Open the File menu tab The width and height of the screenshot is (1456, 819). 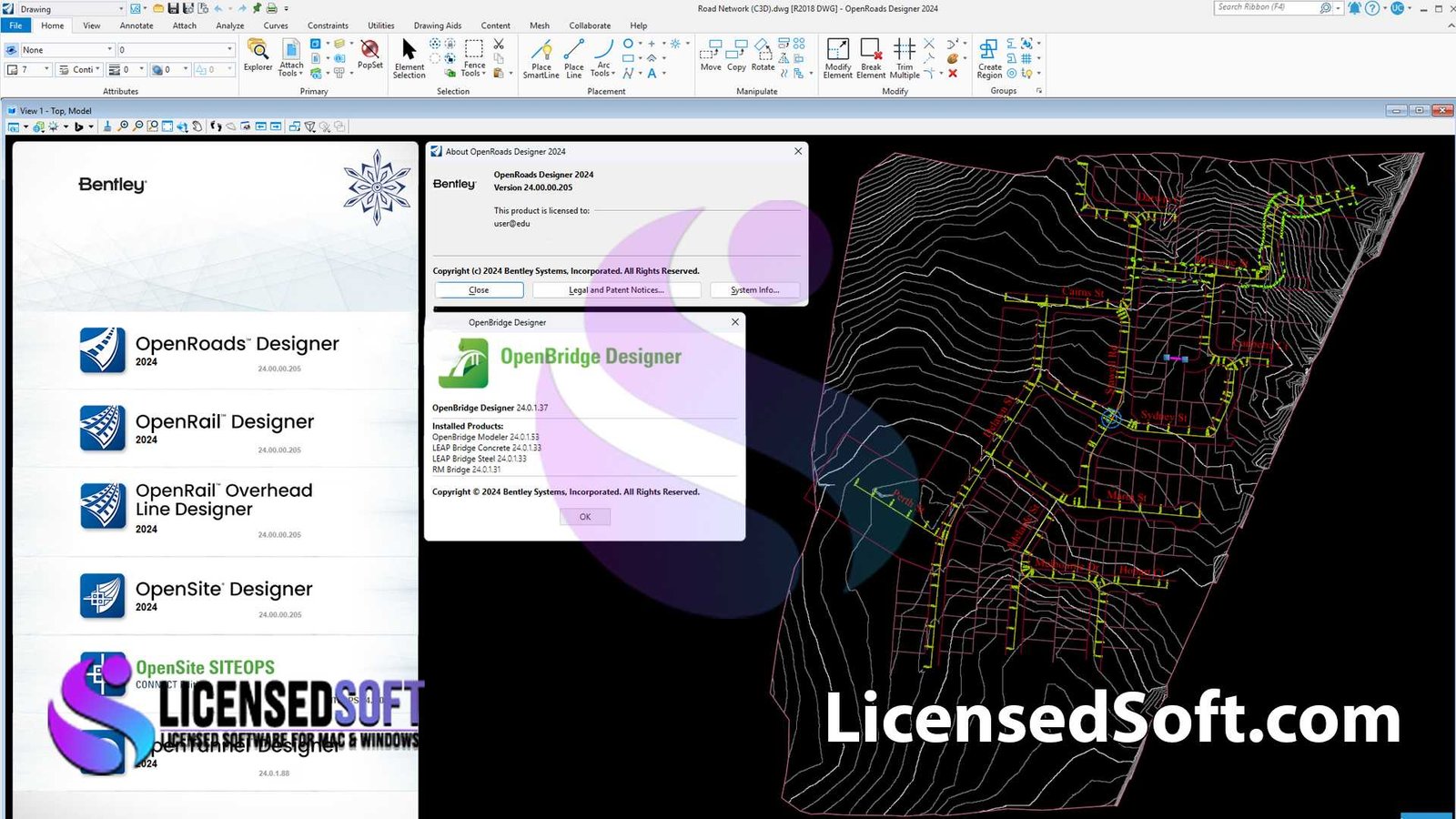click(15, 25)
